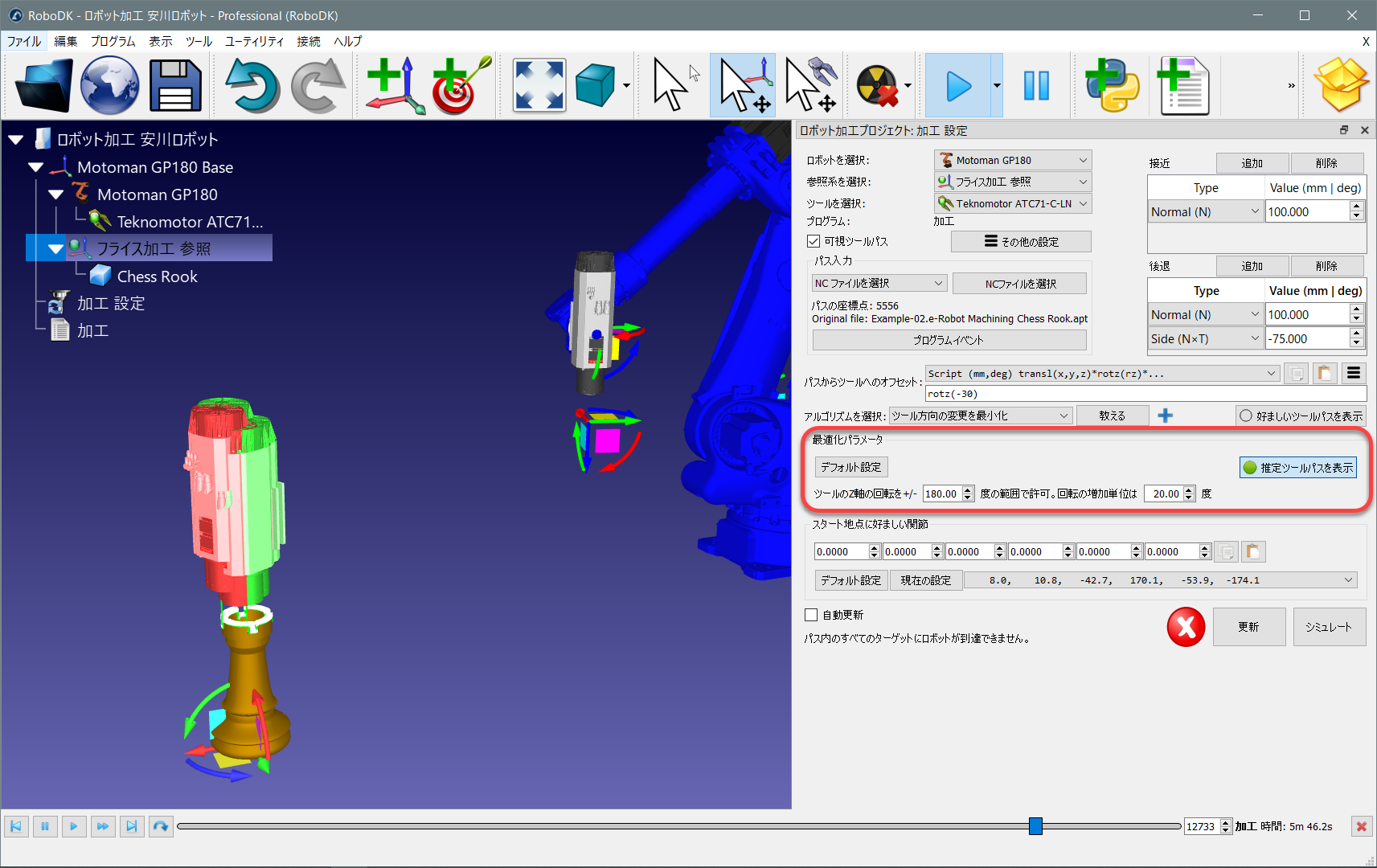Close the simulation slider bar red X
This screenshot has height=868, width=1377.
(x=1361, y=826)
